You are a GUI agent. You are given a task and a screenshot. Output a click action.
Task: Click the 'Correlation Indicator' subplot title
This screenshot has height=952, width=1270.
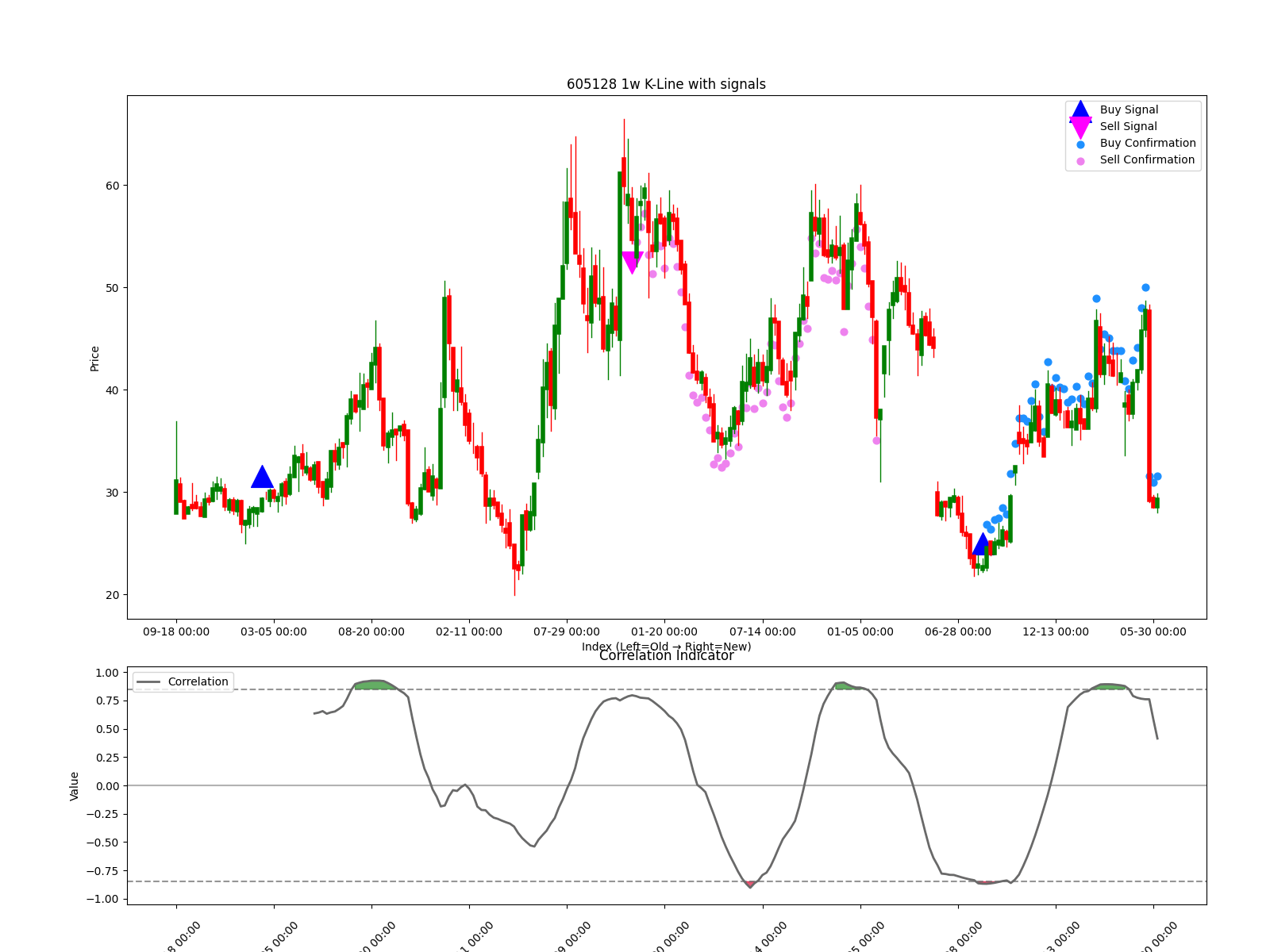(x=666, y=655)
